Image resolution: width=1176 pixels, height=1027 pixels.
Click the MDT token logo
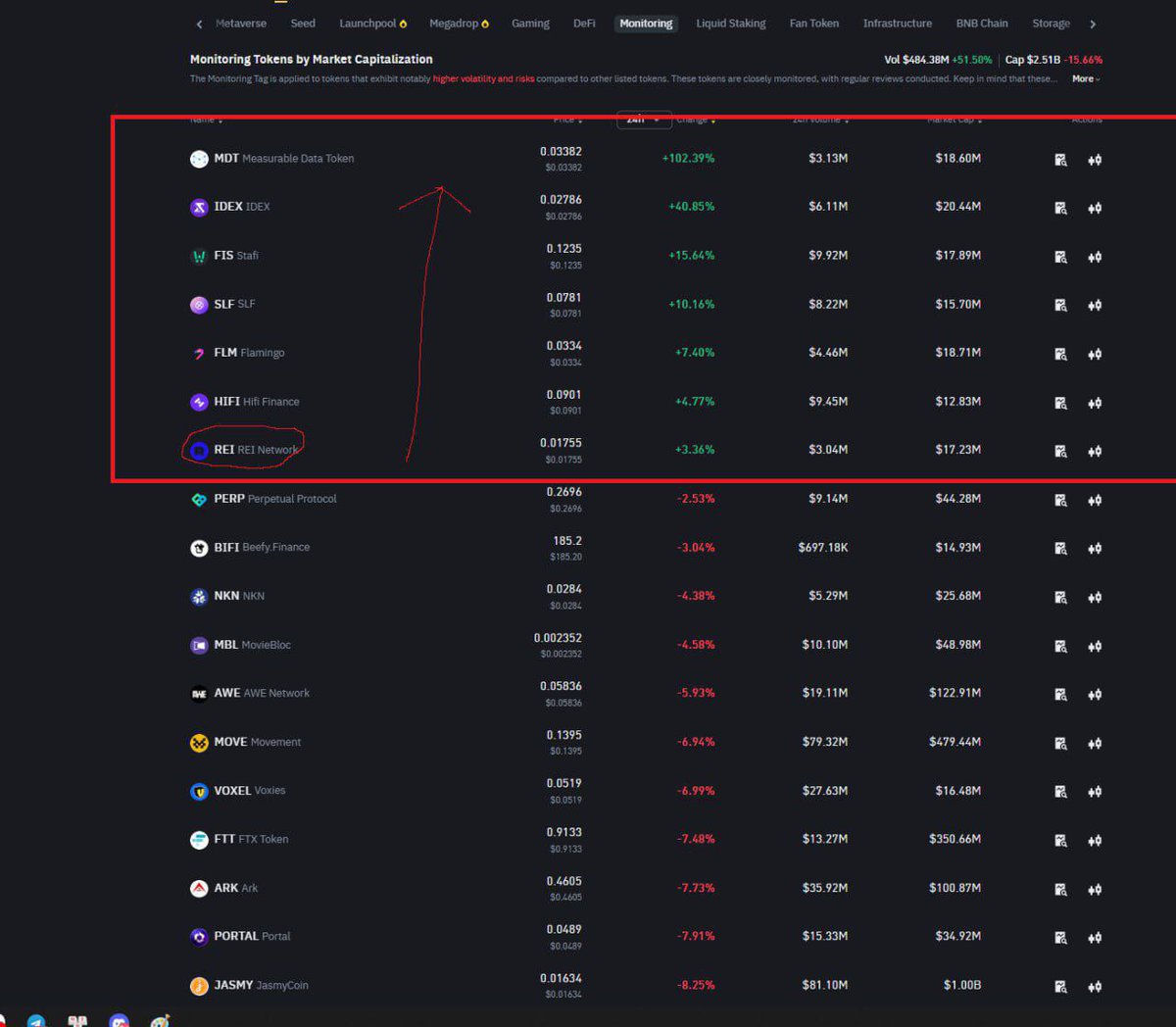tap(199, 159)
